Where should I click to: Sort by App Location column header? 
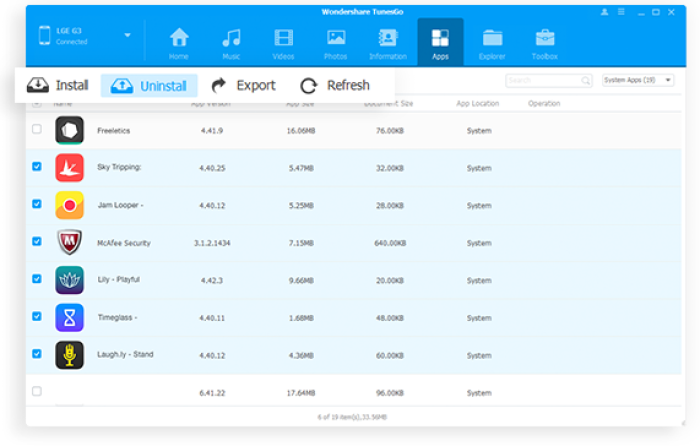point(478,104)
